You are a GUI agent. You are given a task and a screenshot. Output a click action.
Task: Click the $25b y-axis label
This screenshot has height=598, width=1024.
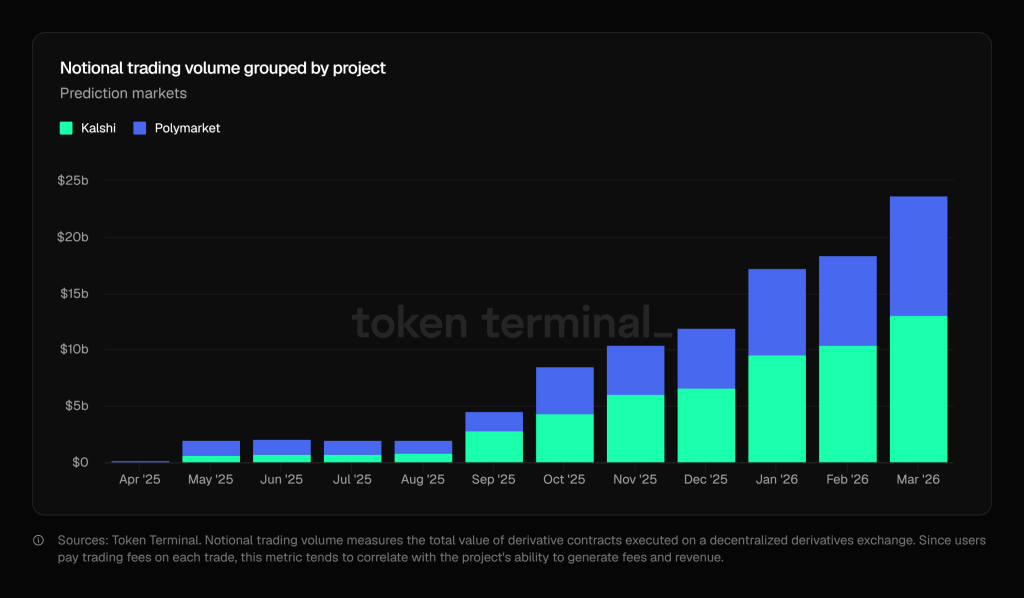(73, 181)
